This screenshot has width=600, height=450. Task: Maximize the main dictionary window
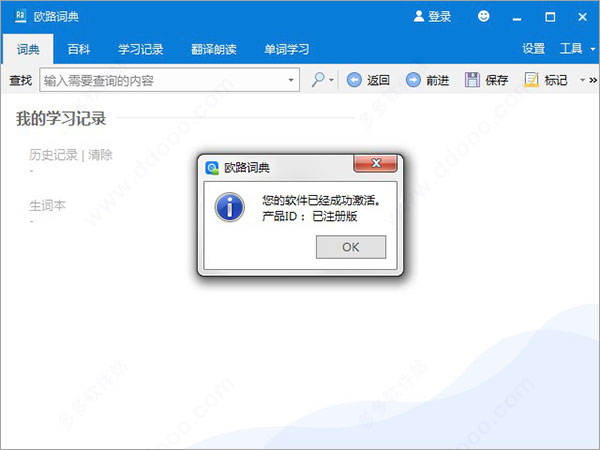point(550,17)
